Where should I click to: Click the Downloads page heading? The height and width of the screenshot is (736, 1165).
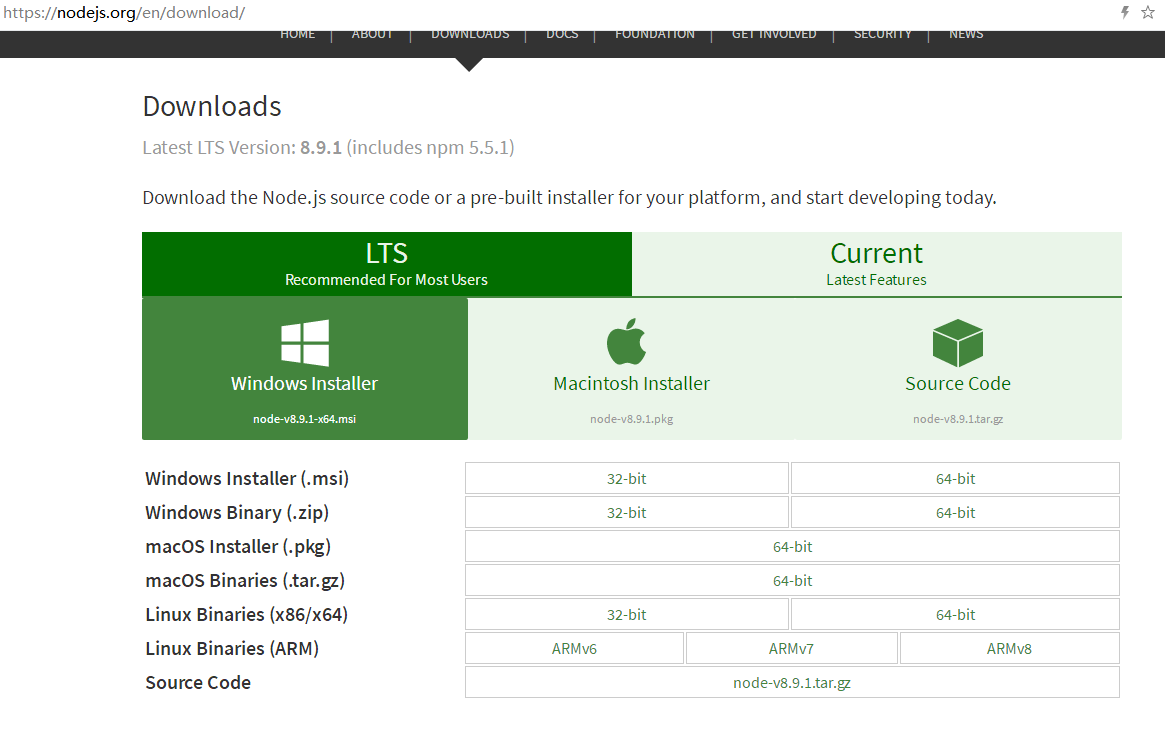(x=212, y=107)
